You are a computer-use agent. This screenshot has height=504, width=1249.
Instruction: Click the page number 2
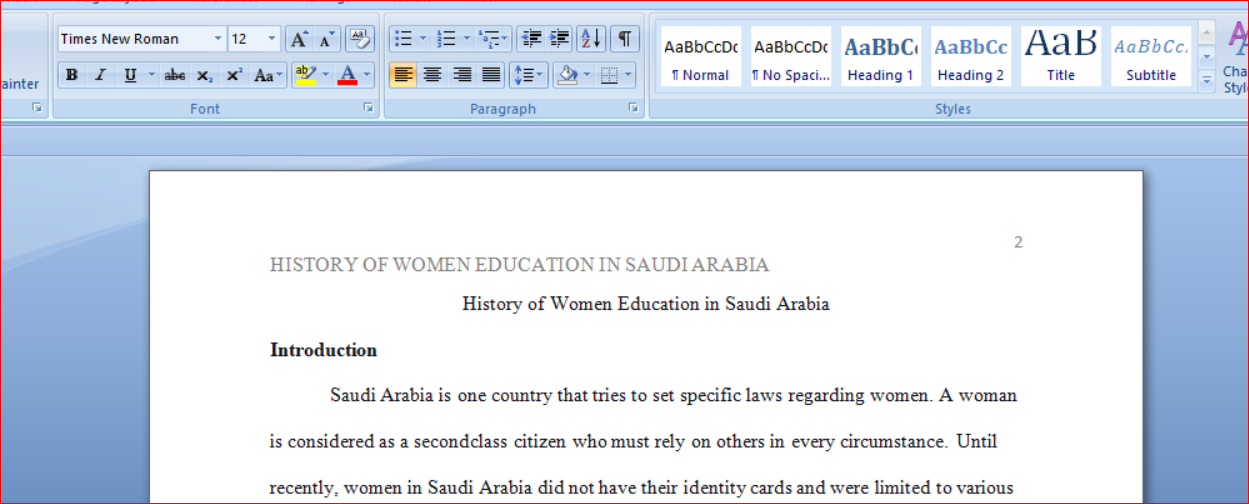tap(1018, 242)
